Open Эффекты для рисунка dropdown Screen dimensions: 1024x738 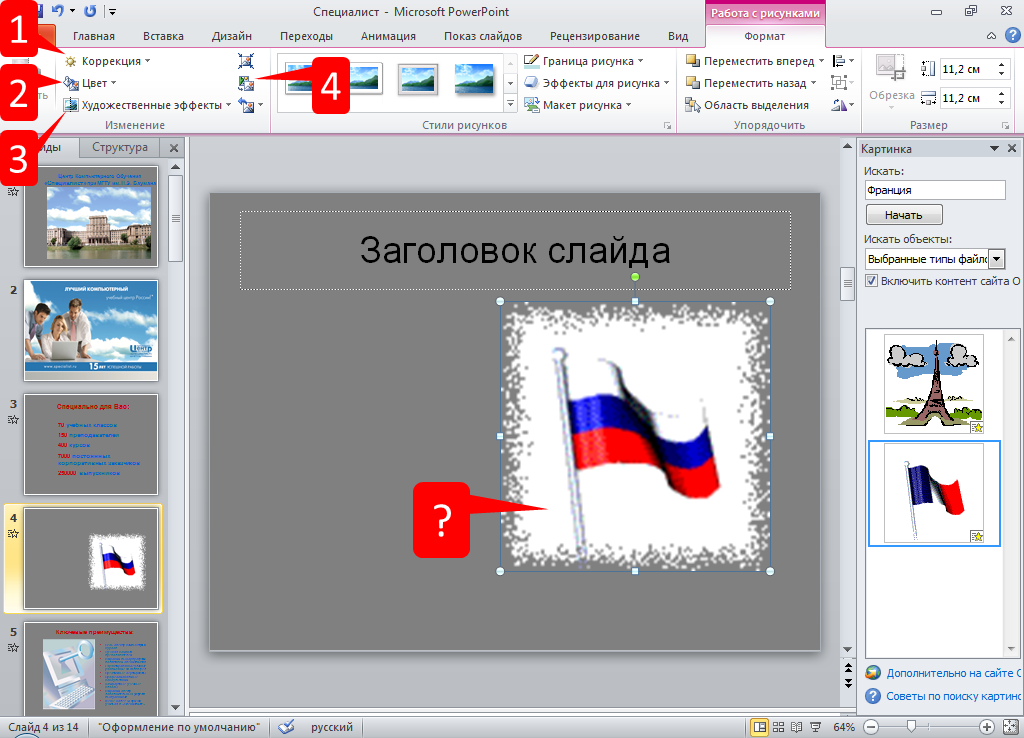coord(596,83)
